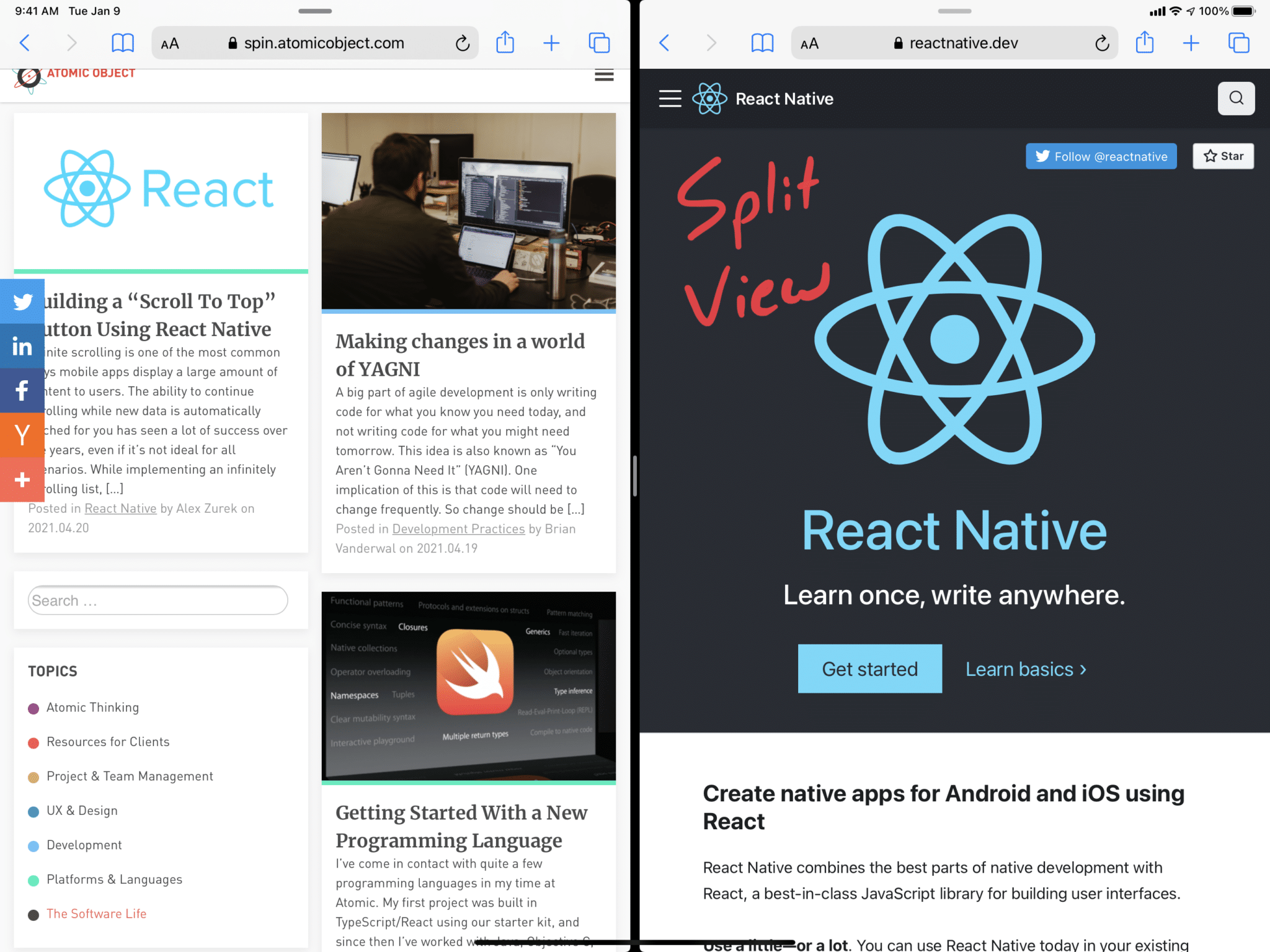This screenshot has height=952, width=1270.
Task: Share article on Twitter sidebar button
Action: click(x=22, y=301)
